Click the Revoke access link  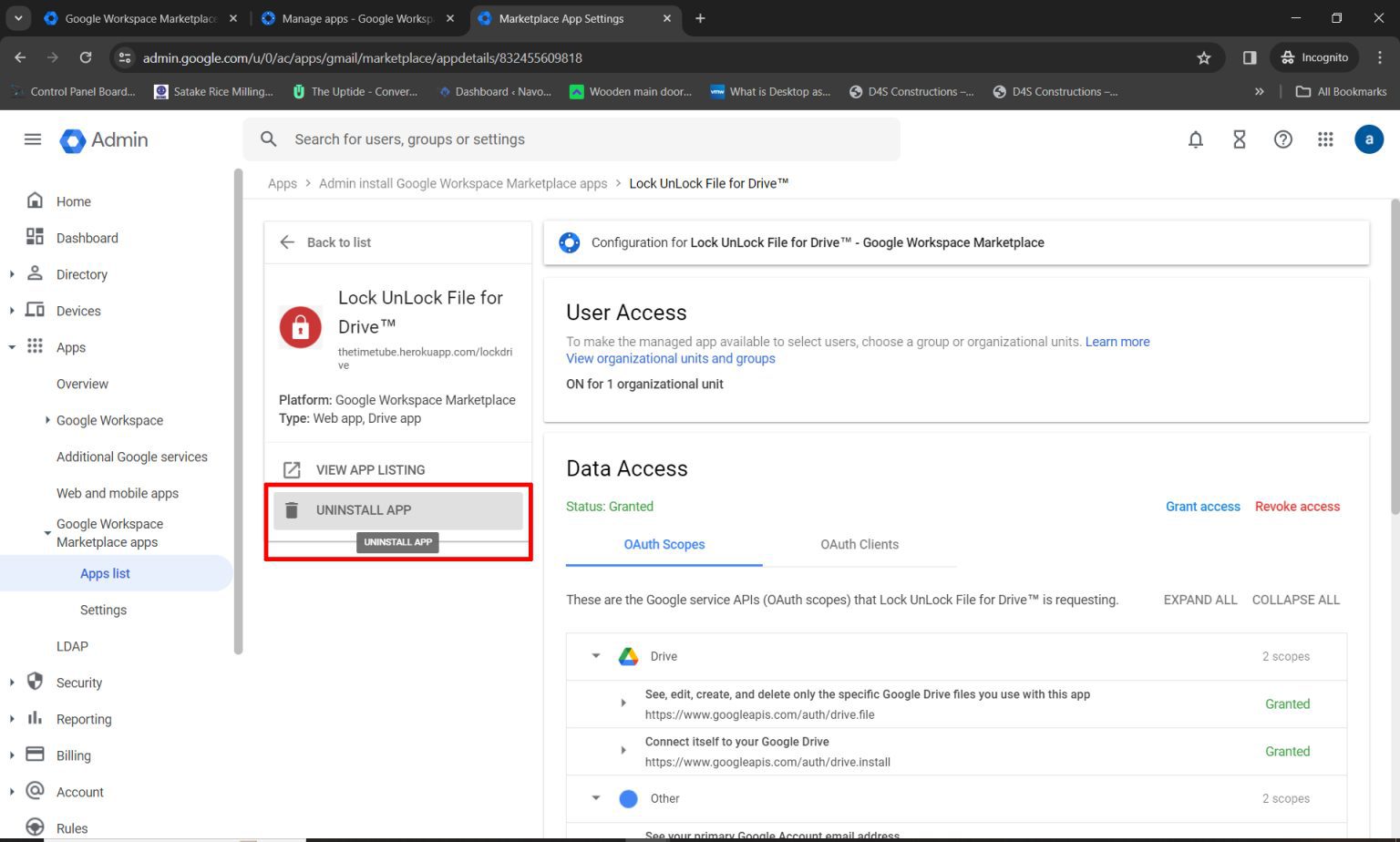pos(1296,506)
